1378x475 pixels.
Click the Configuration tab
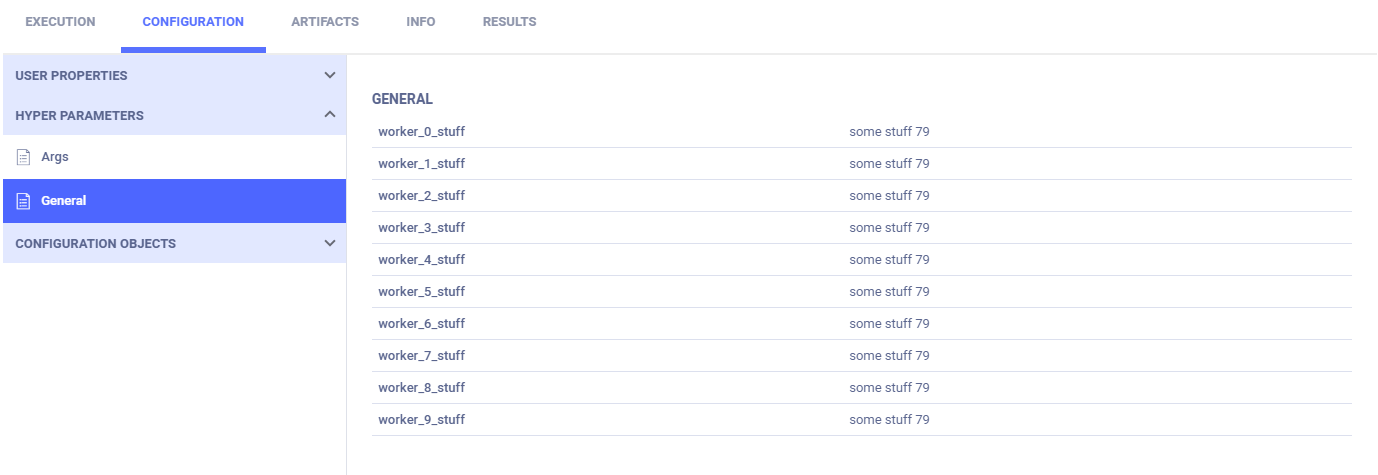coord(193,22)
